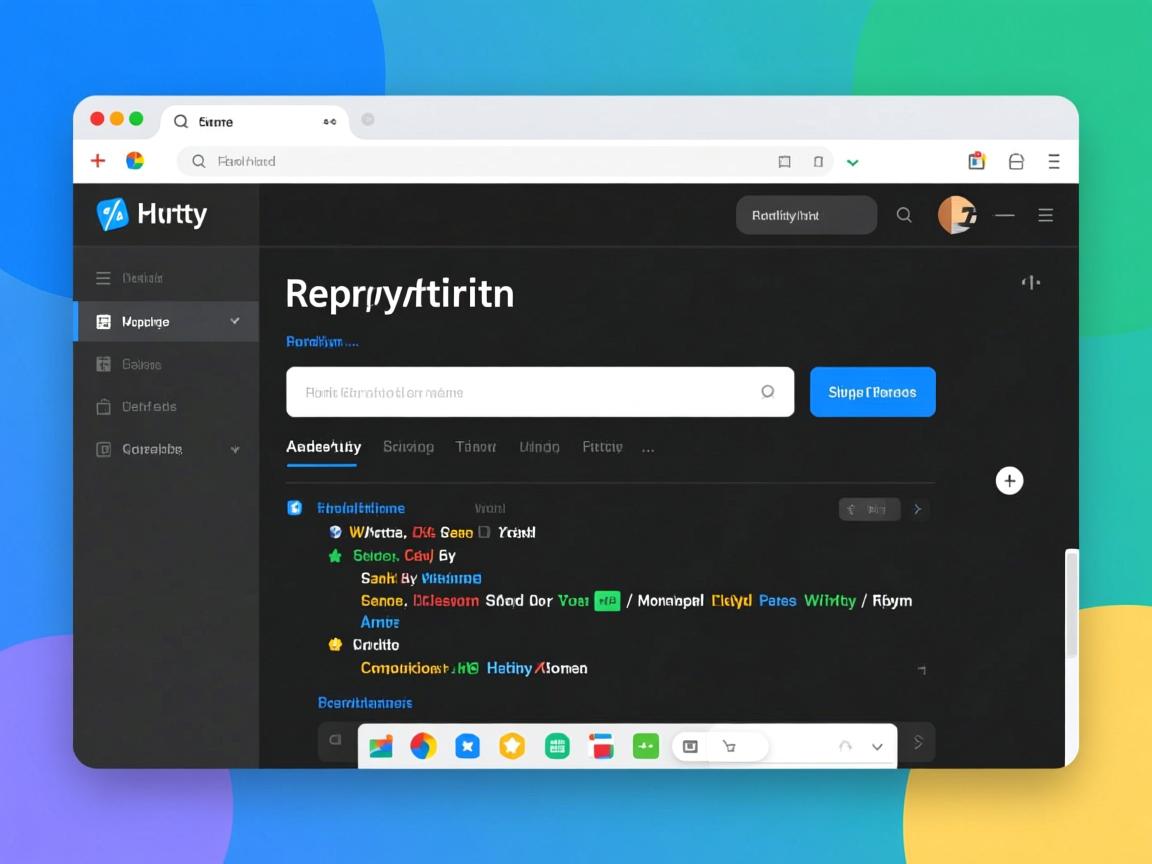Click the blue X app icon in the dock
This screenshot has height=864, width=1152.
pos(467,746)
